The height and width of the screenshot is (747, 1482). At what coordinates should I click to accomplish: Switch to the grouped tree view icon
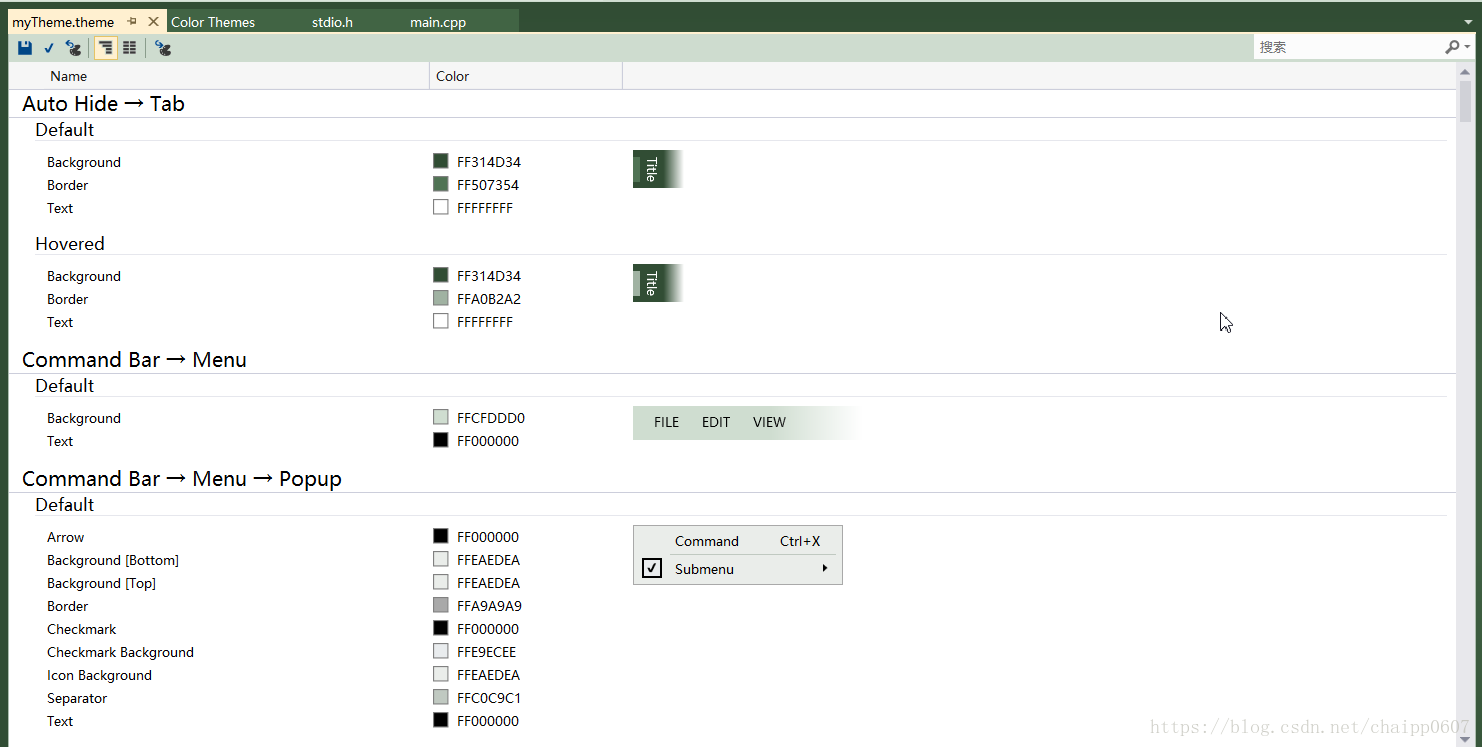point(105,48)
